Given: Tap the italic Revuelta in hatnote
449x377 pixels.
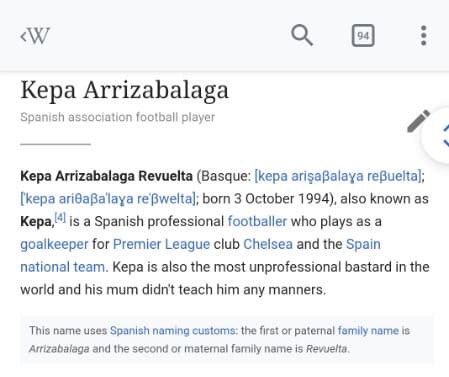Looking at the screenshot, I should click(327, 349).
